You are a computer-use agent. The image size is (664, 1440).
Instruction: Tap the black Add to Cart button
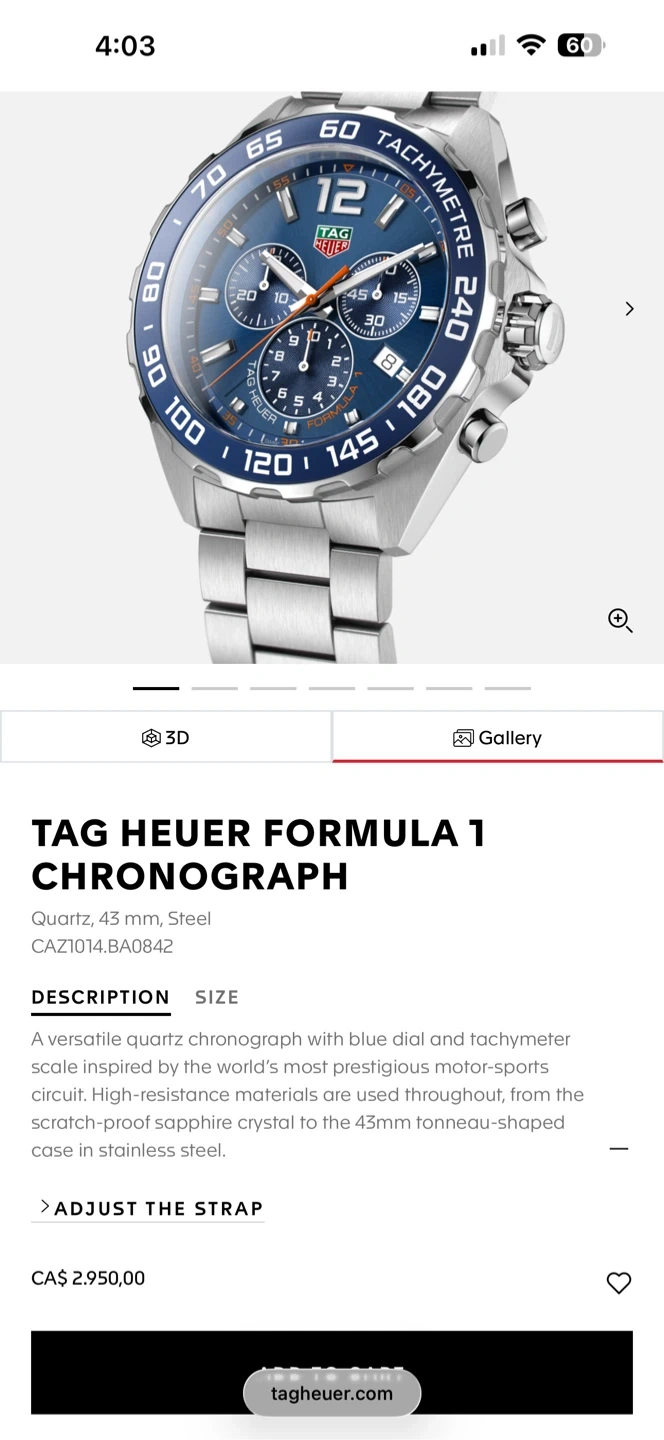pyautogui.click(x=332, y=1372)
